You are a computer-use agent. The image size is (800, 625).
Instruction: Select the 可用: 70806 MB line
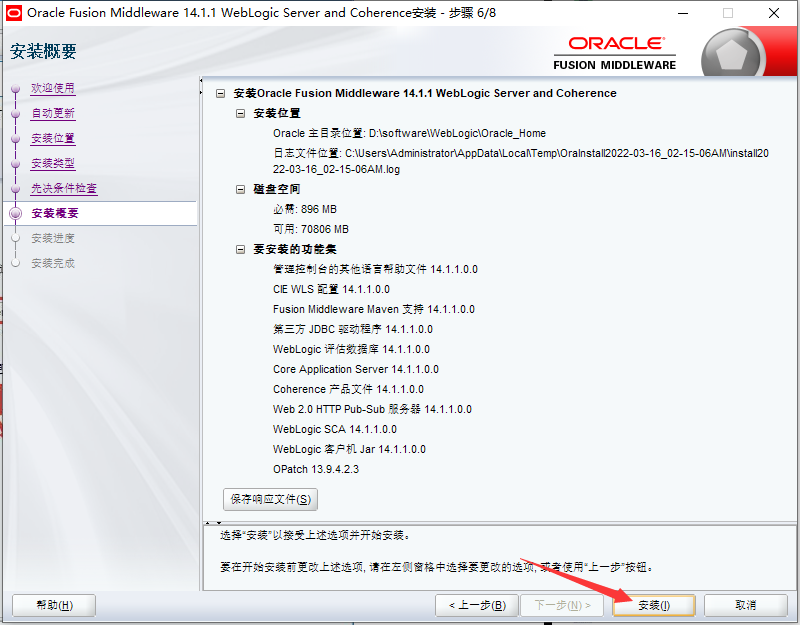click(311, 230)
